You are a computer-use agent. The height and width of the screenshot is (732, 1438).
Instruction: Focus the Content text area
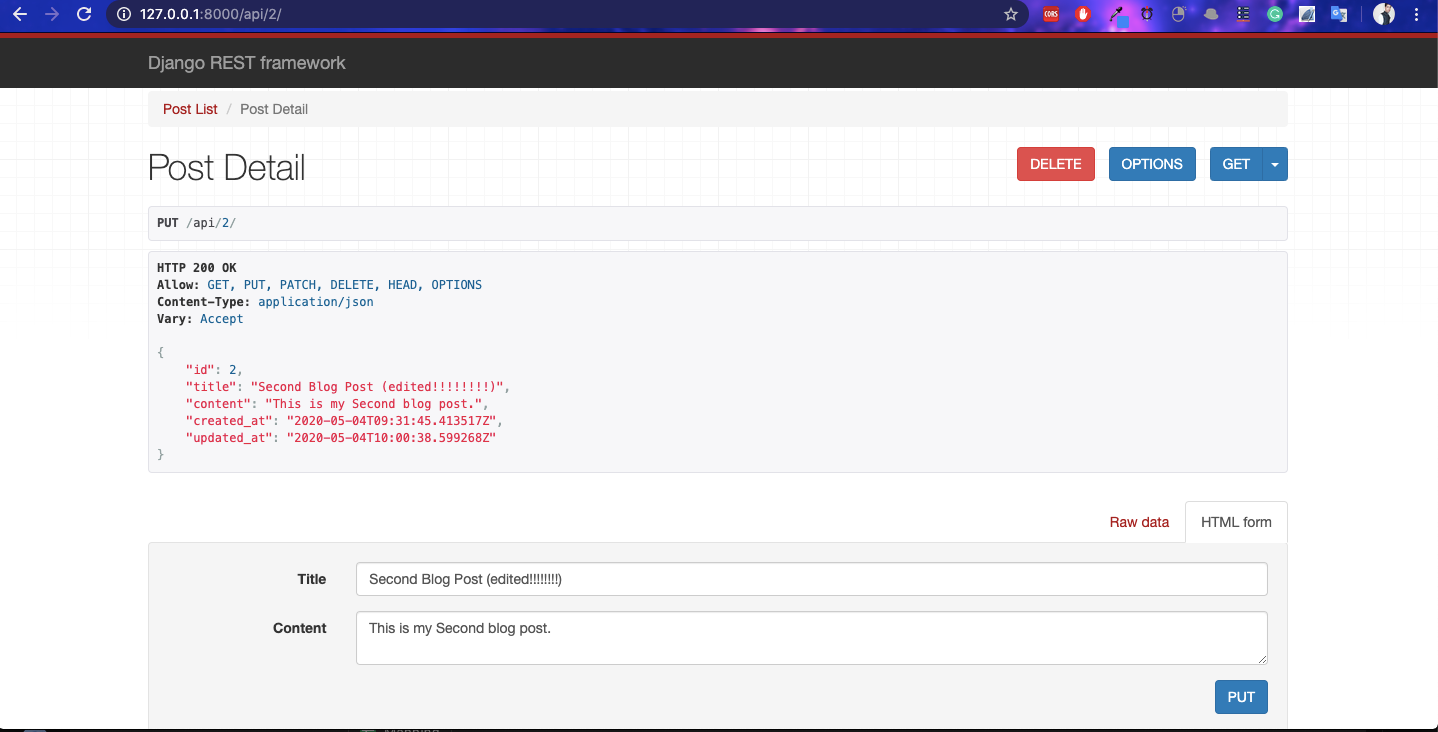811,638
